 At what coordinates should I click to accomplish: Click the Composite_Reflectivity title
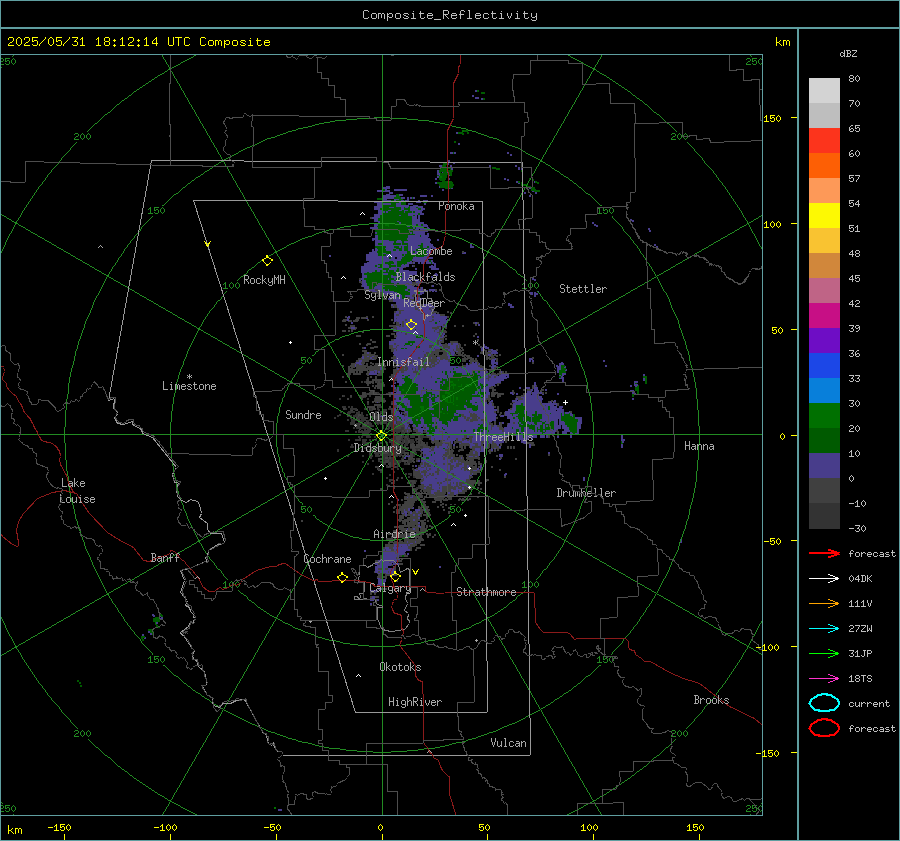pos(449,15)
